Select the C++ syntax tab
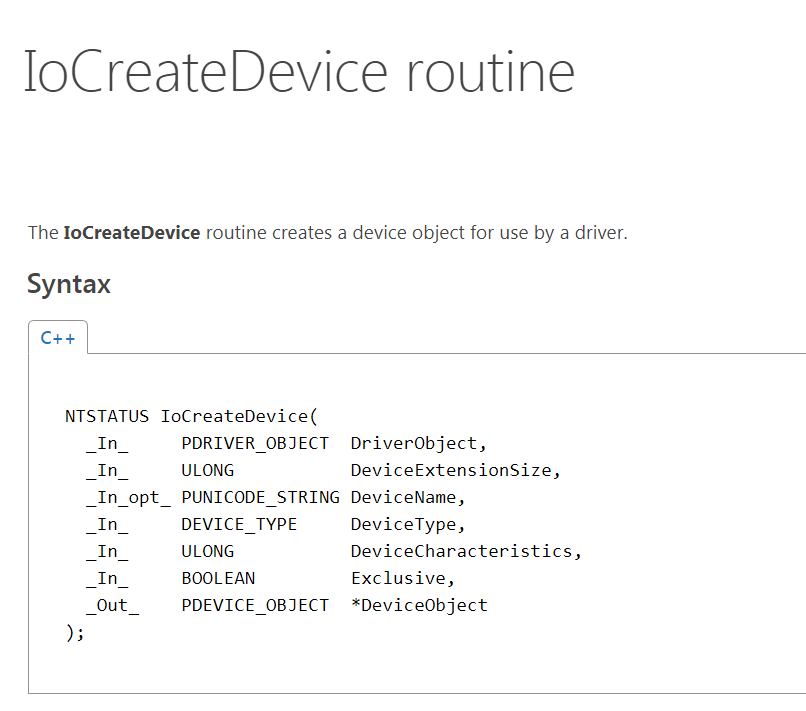Viewport: 806px width, 711px height. pyautogui.click(x=58, y=338)
